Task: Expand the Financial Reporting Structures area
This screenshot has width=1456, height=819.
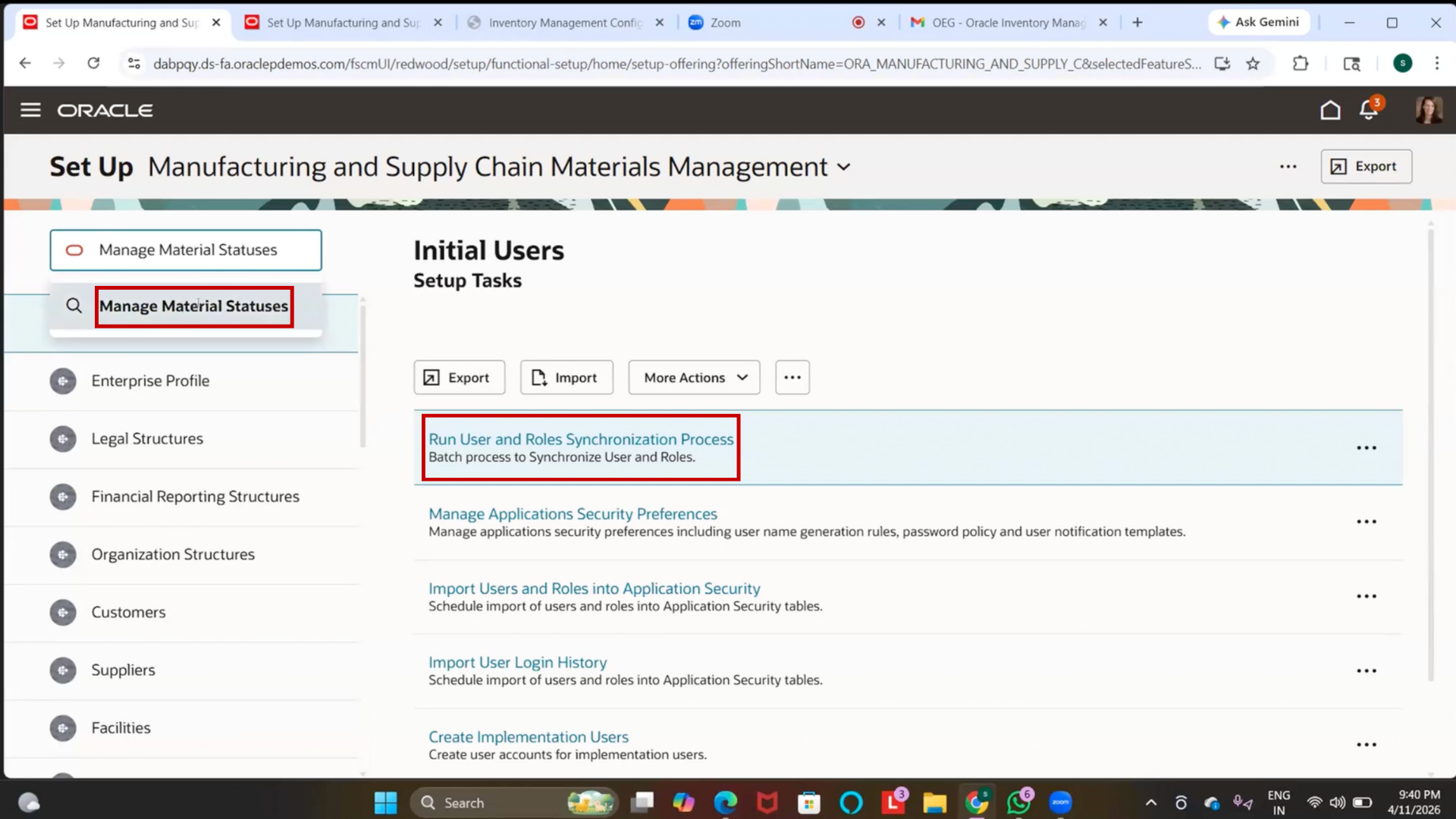Action: [63, 497]
